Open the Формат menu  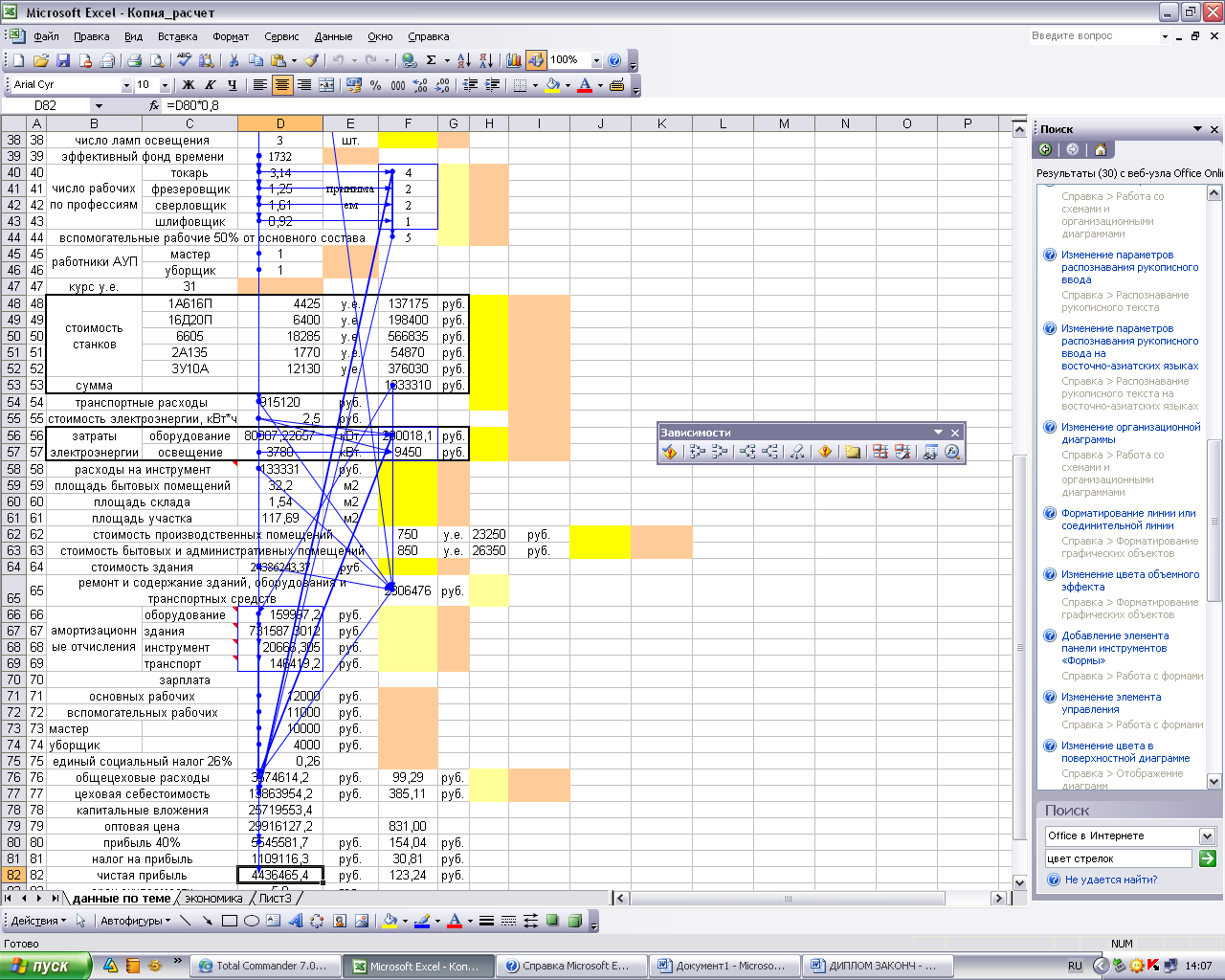click(x=231, y=36)
